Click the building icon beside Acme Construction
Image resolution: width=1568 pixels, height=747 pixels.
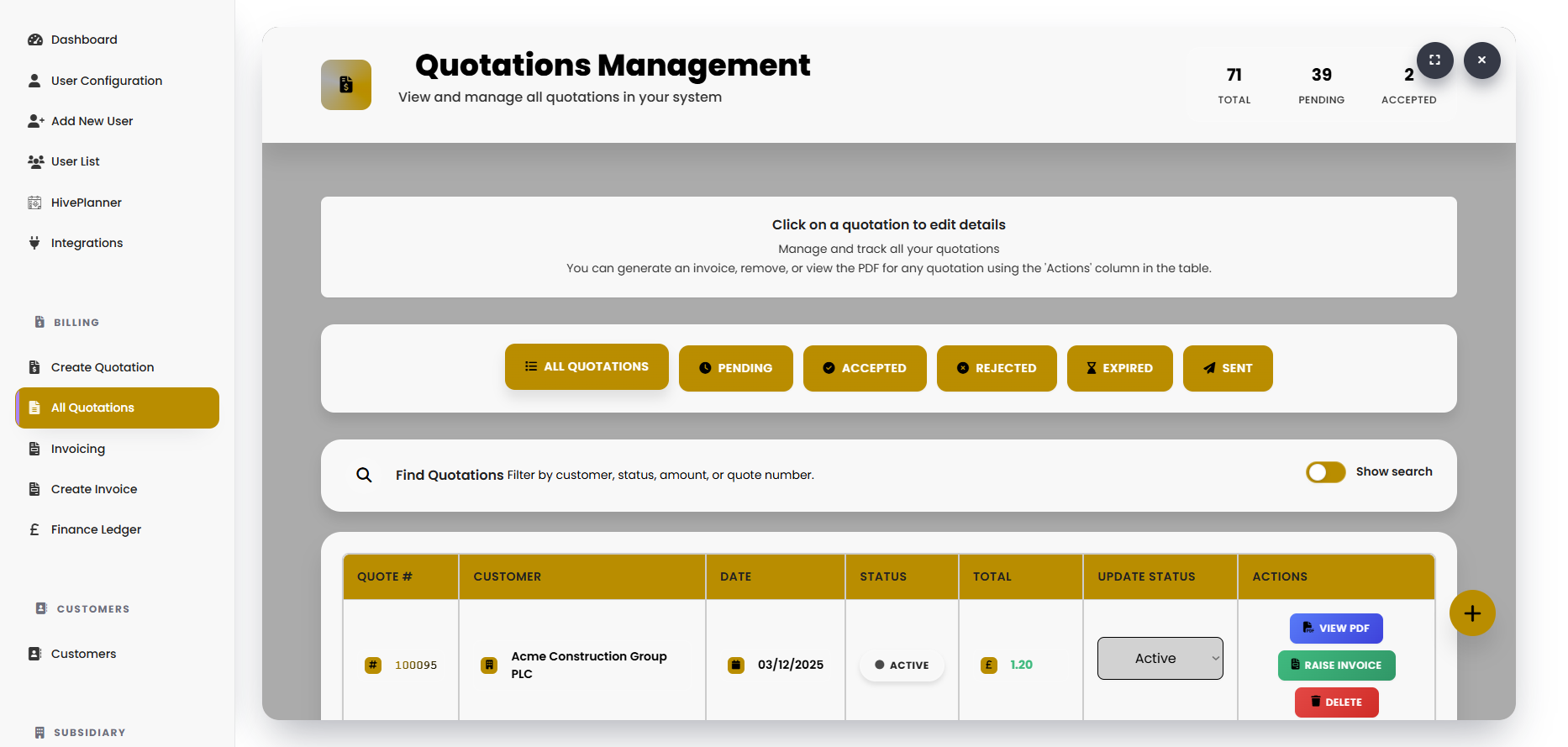coord(489,665)
